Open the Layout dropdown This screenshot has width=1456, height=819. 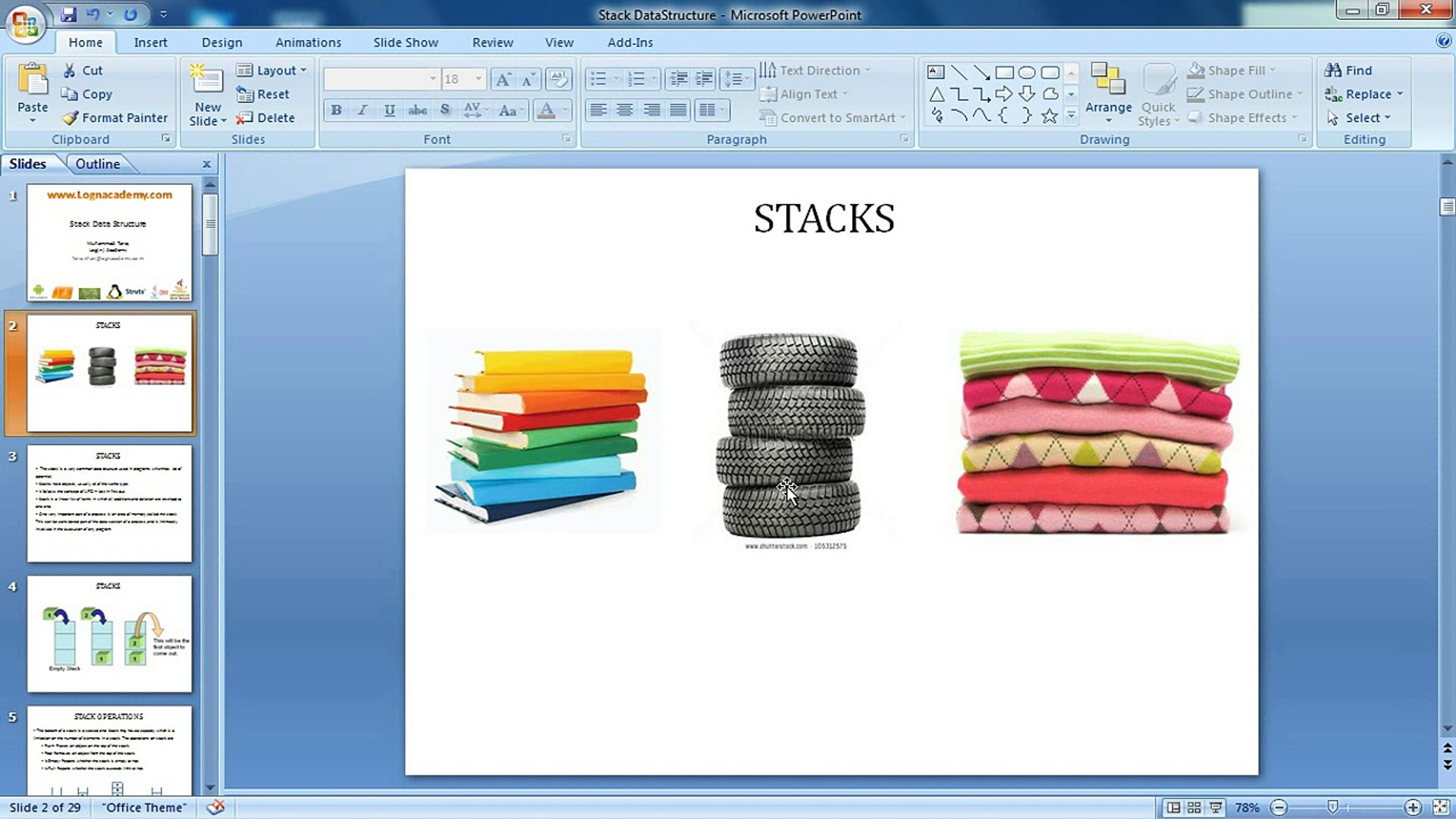(271, 70)
